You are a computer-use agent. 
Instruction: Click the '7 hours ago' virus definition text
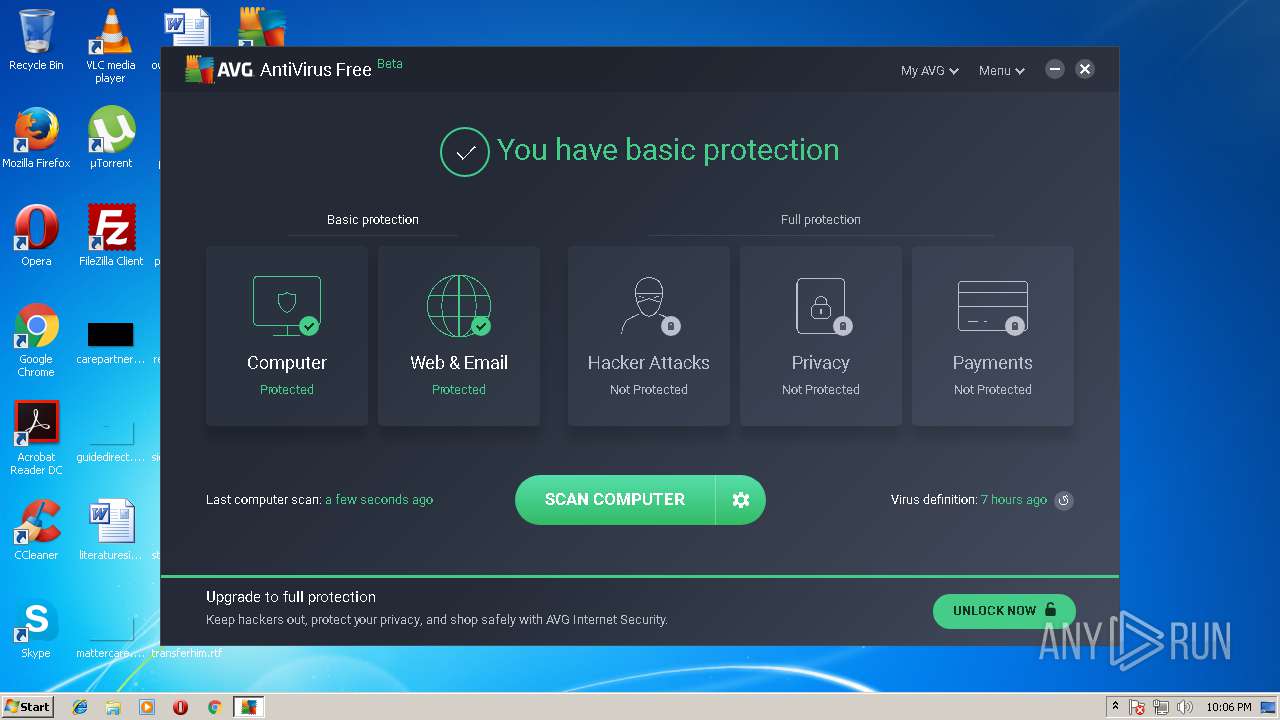tap(1014, 500)
